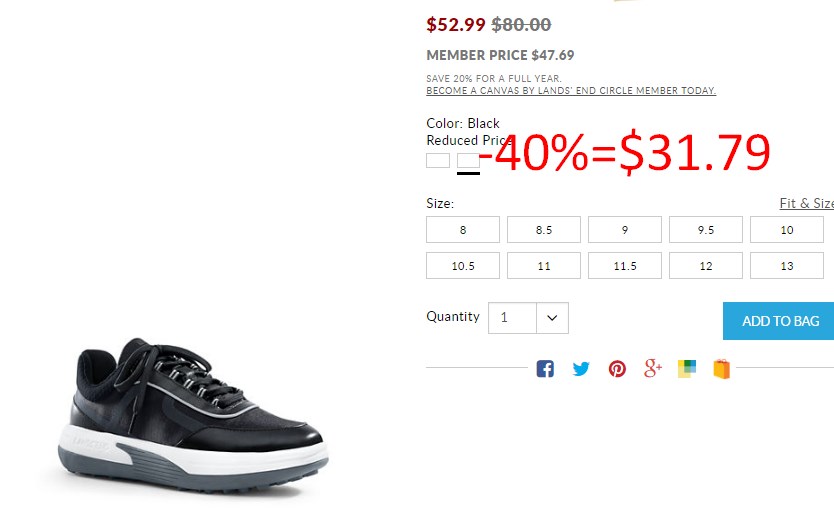Choose size 13
This screenshot has width=834, height=520.
pyautogui.click(x=787, y=266)
